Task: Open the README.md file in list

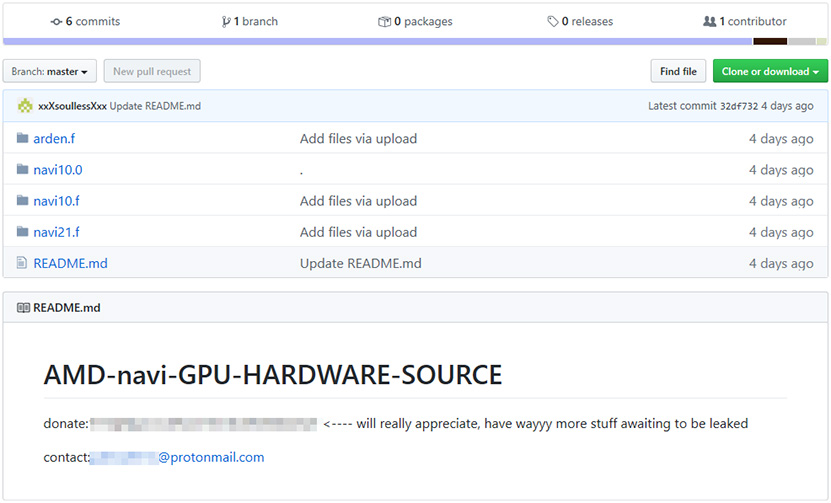Action: (x=70, y=263)
